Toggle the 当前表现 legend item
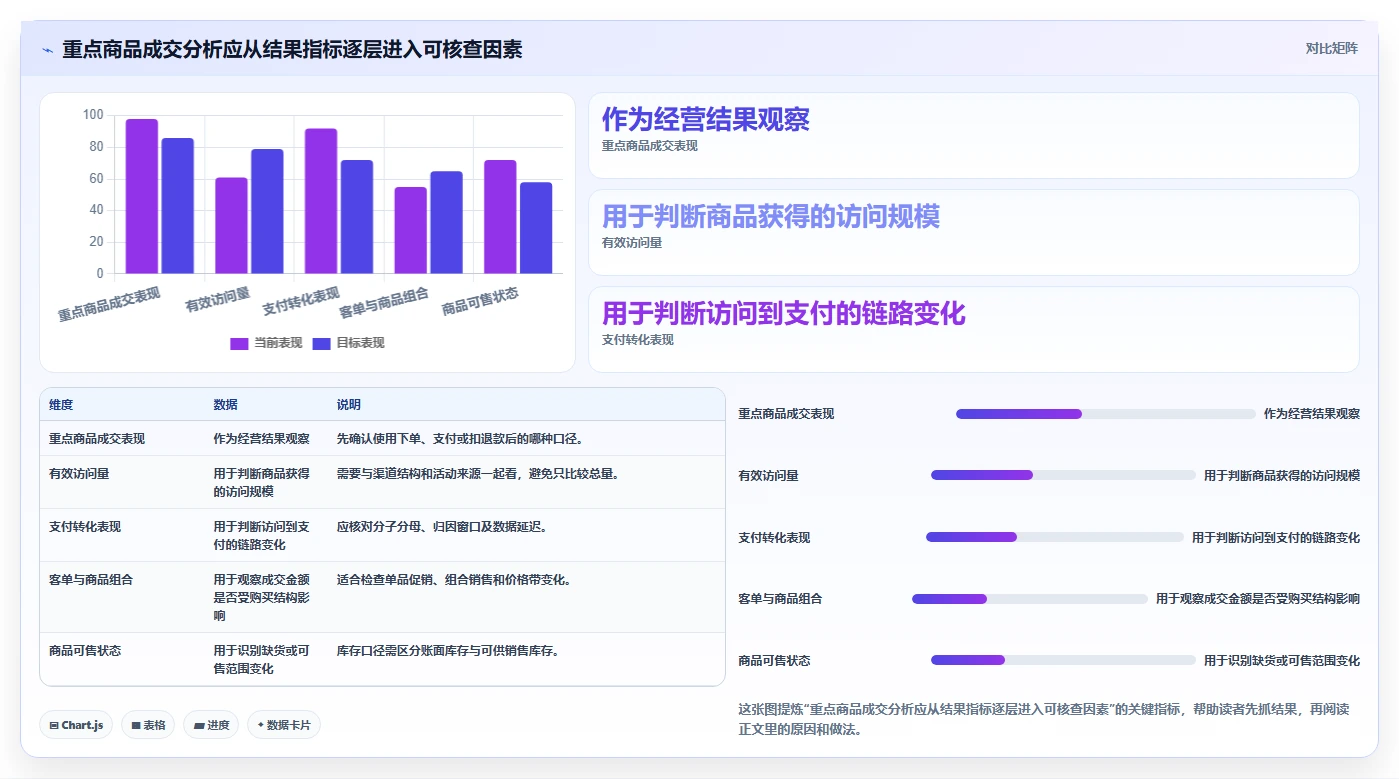This screenshot has width=1399, height=779. point(266,343)
